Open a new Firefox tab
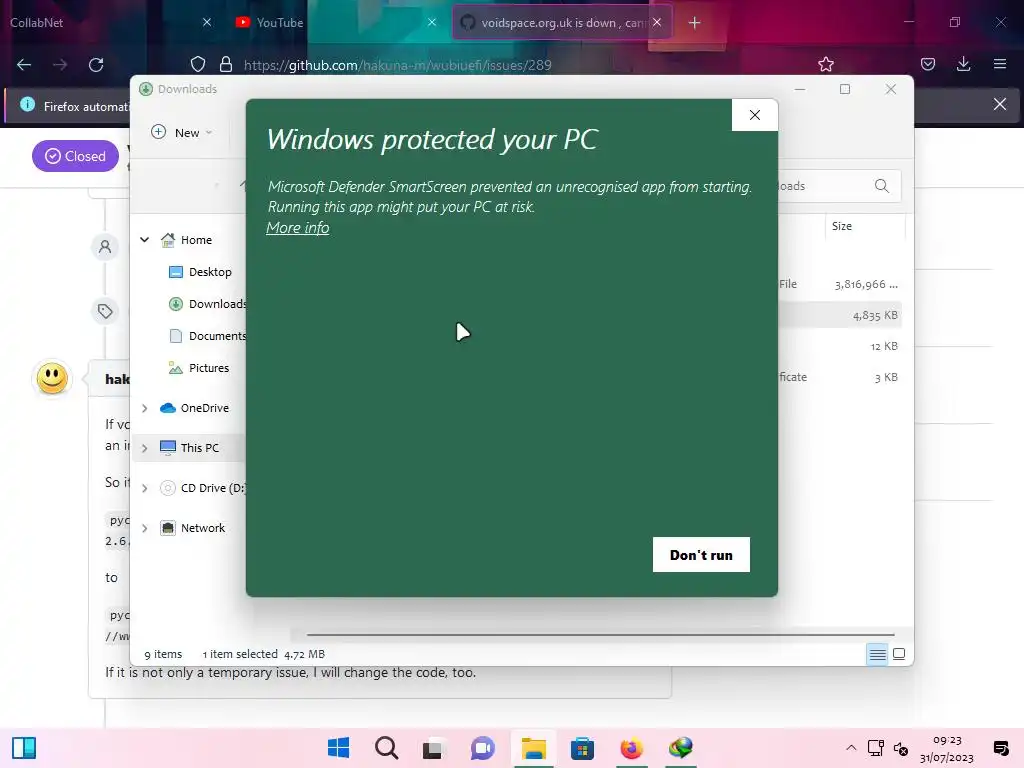The image size is (1024, 768). pos(694,23)
